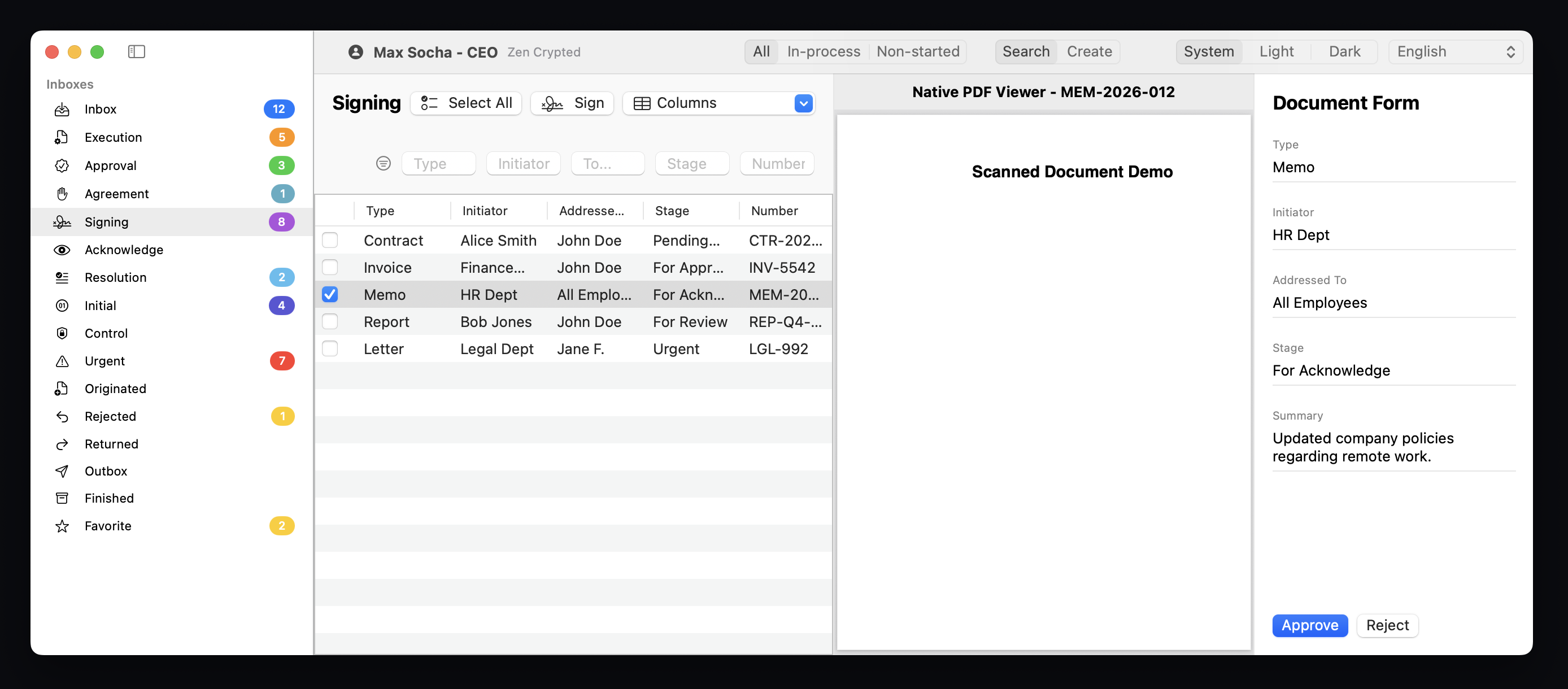Tick the Letter row checkbox
Image resolution: width=1568 pixels, height=689 pixels.
pyautogui.click(x=330, y=349)
